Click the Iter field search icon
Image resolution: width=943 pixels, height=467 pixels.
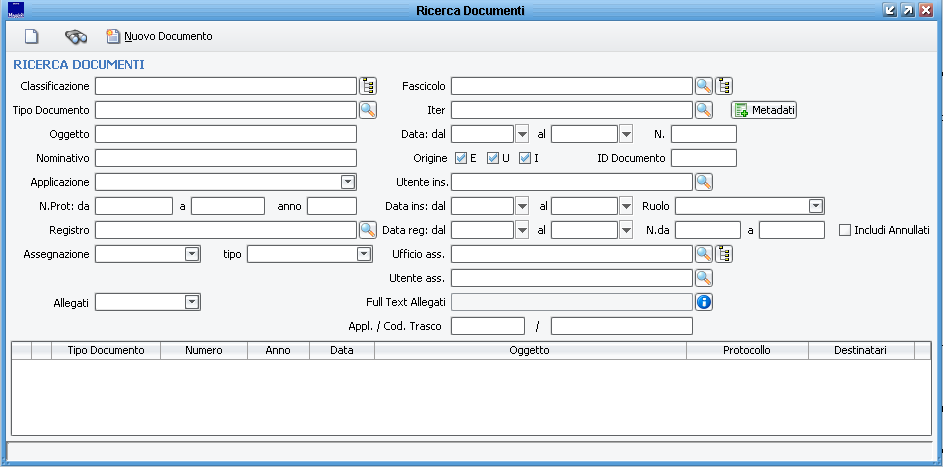[704, 110]
